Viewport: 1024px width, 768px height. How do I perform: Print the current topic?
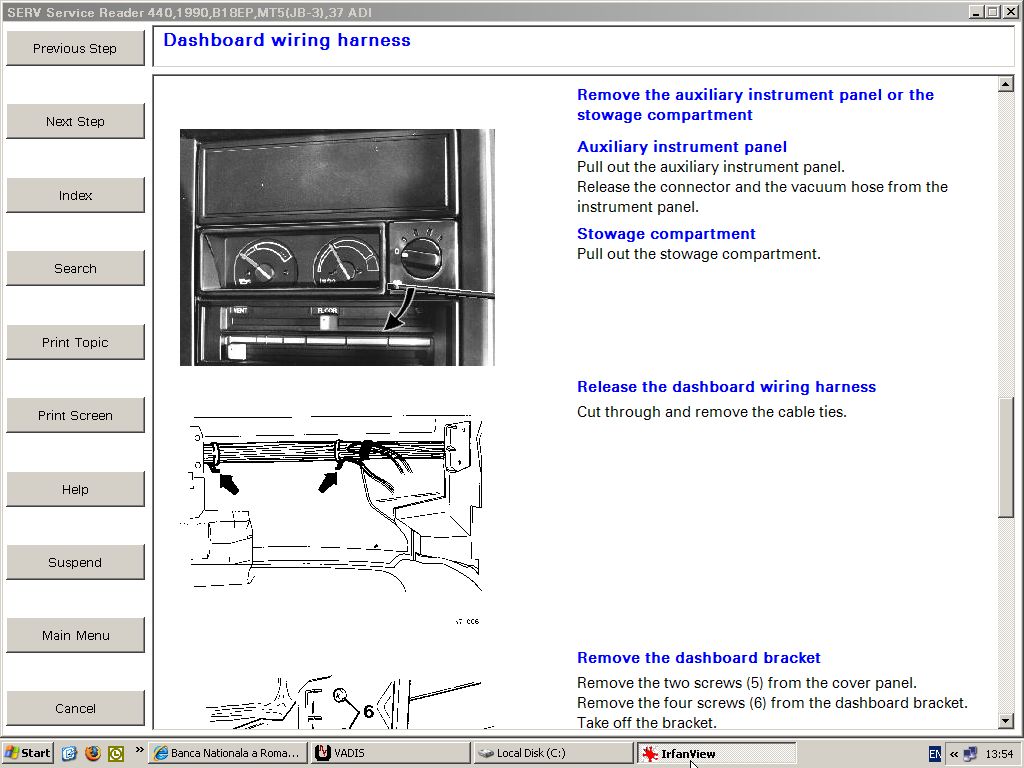tap(75, 342)
